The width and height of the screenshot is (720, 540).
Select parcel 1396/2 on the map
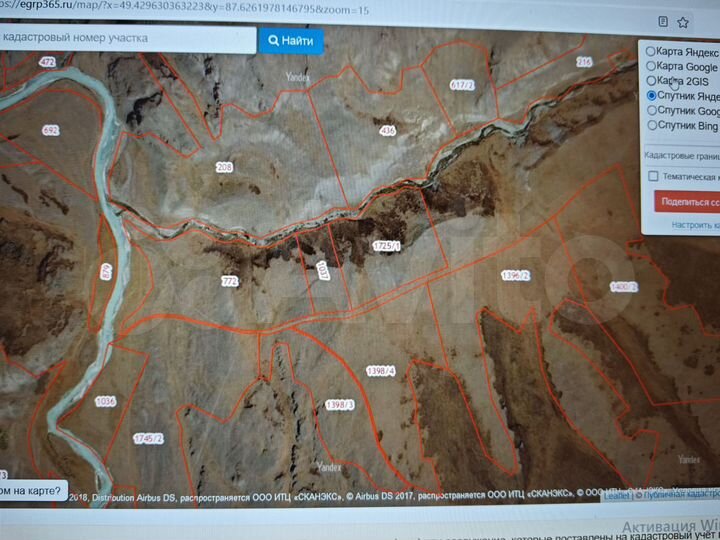point(515,275)
